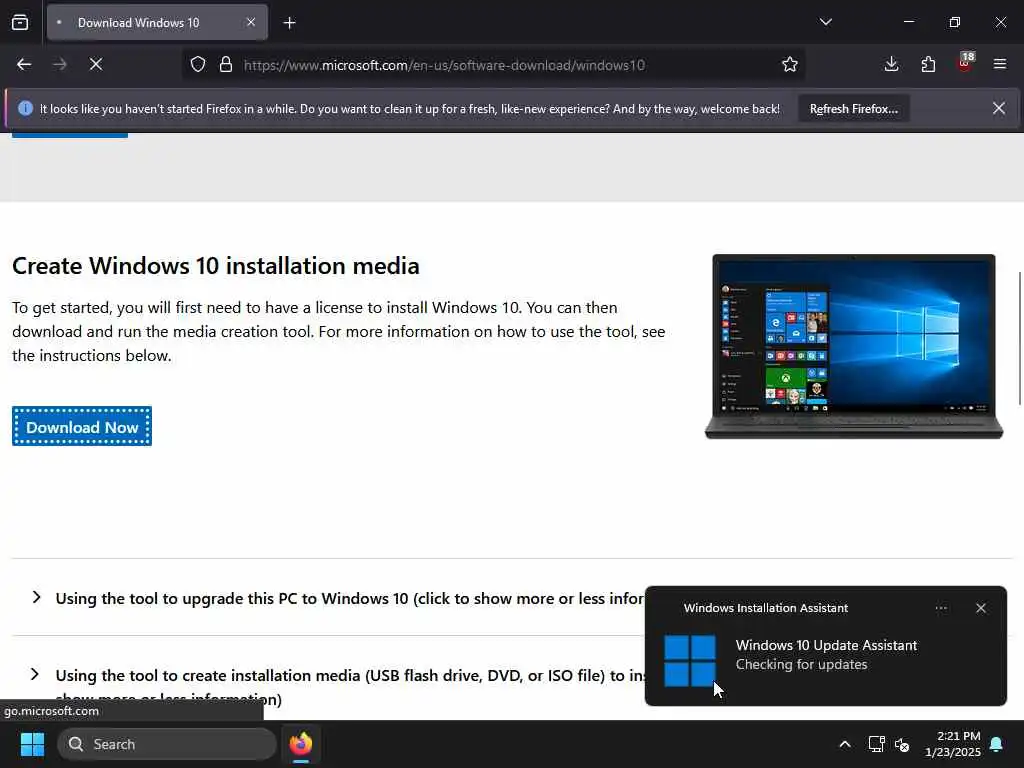Open Firefox View tab list icon
The image size is (1024, 768).
click(20, 22)
